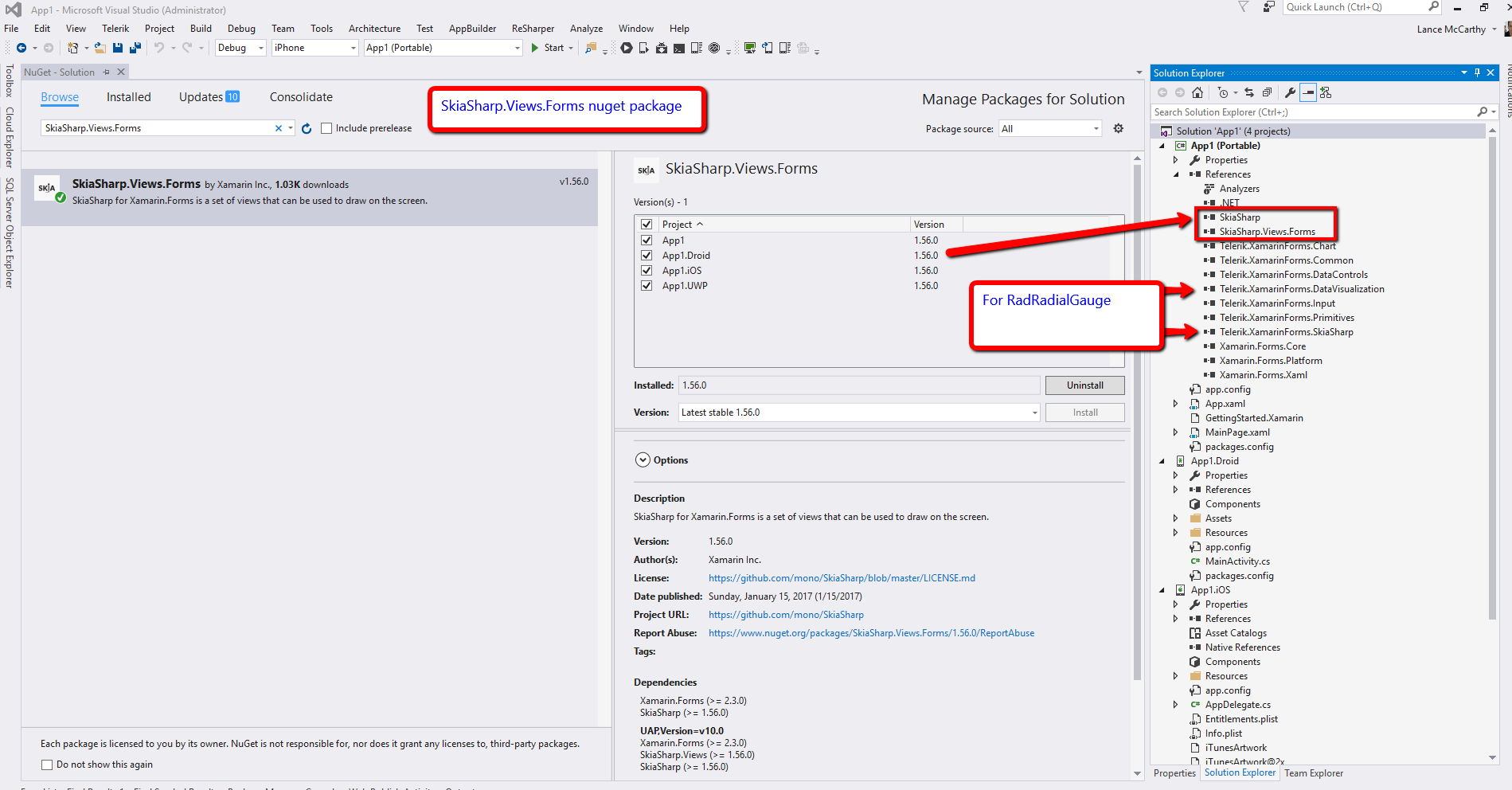The image size is (1512, 790).
Task: Close the NuGet - Solution tab
Action: pos(121,72)
